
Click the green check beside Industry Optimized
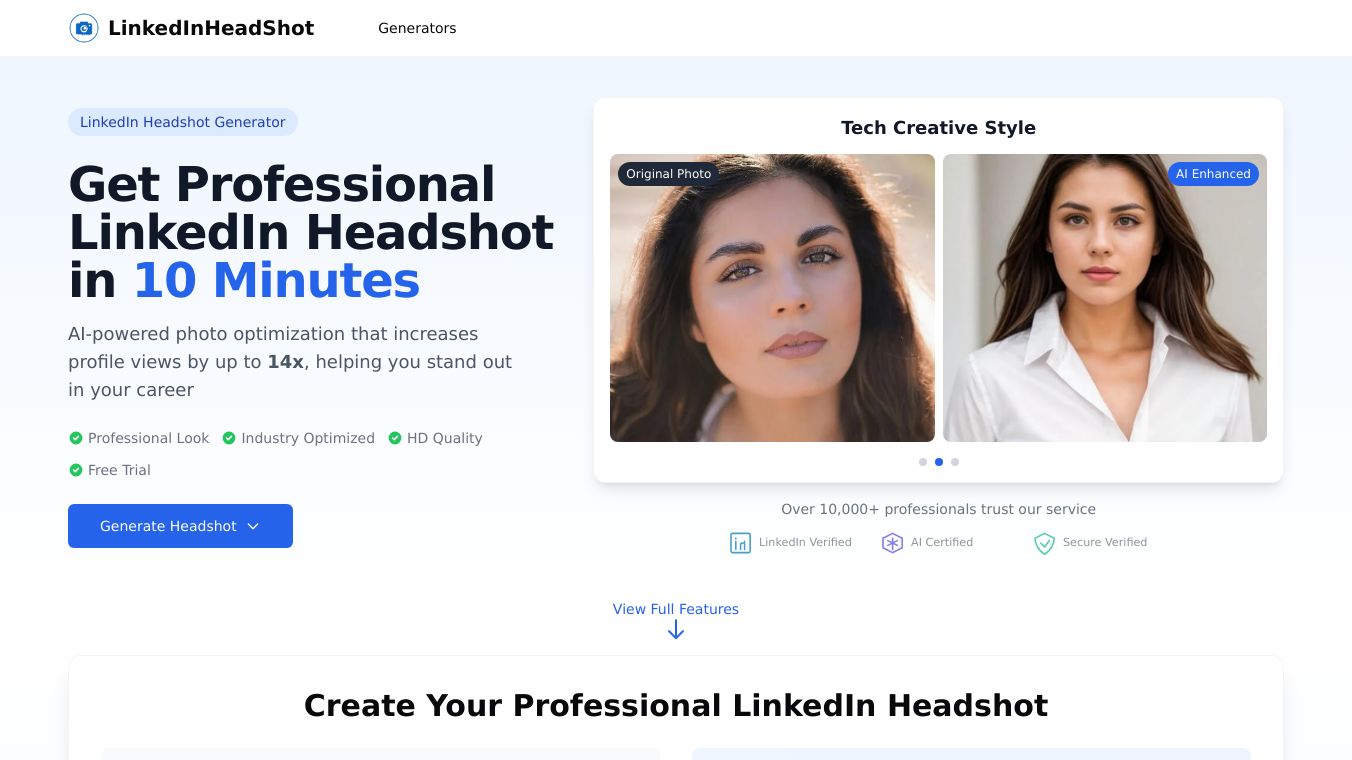(x=229, y=438)
